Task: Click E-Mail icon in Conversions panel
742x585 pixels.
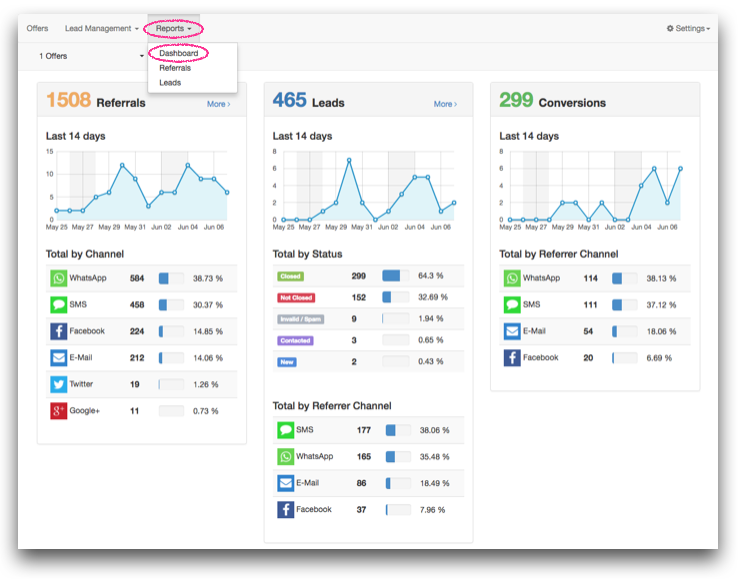Action: (512, 331)
